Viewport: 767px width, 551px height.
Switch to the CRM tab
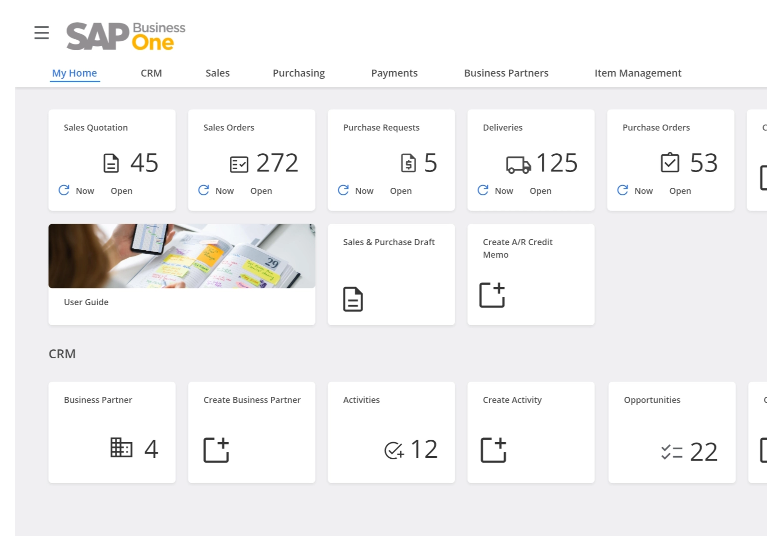tap(151, 73)
